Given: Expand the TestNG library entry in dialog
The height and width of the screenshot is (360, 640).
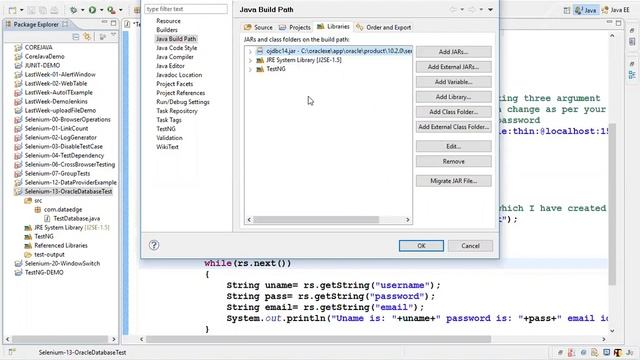Looking at the screenshot, I should tap(250, 69).
